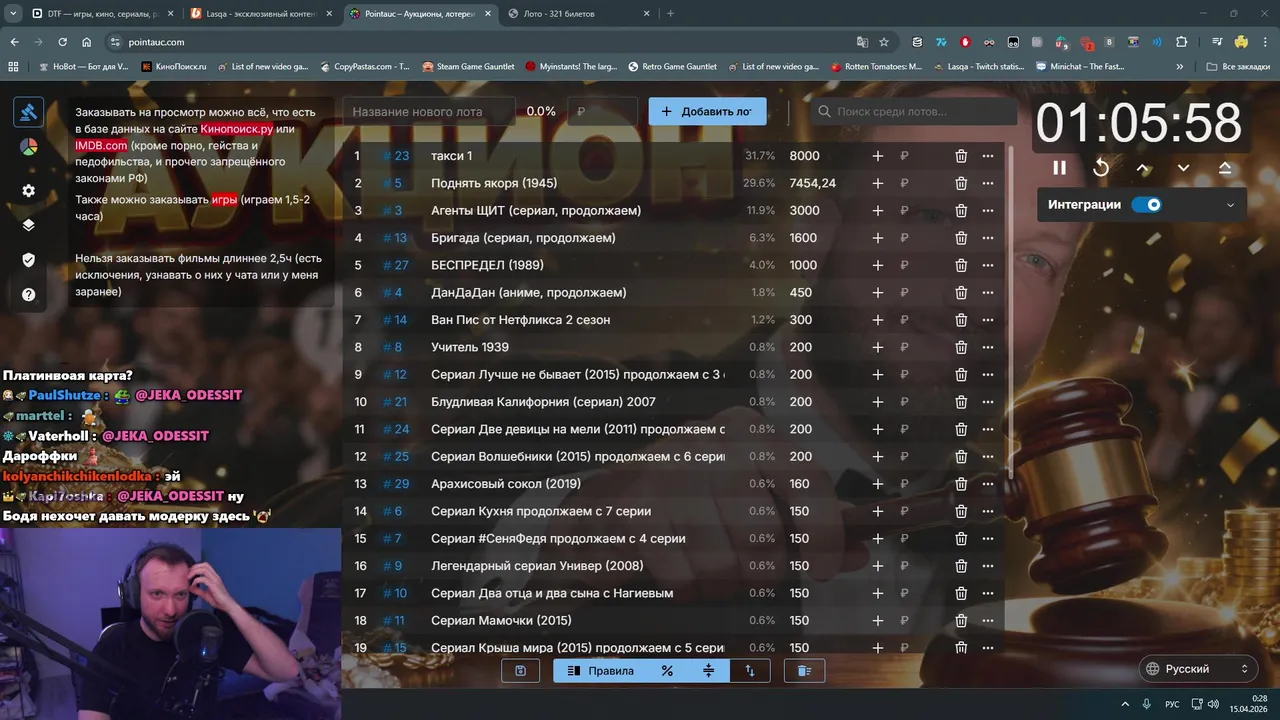Bookmark this page with star icon
This screenshot has height=720, width=1280.
[884, 42]
